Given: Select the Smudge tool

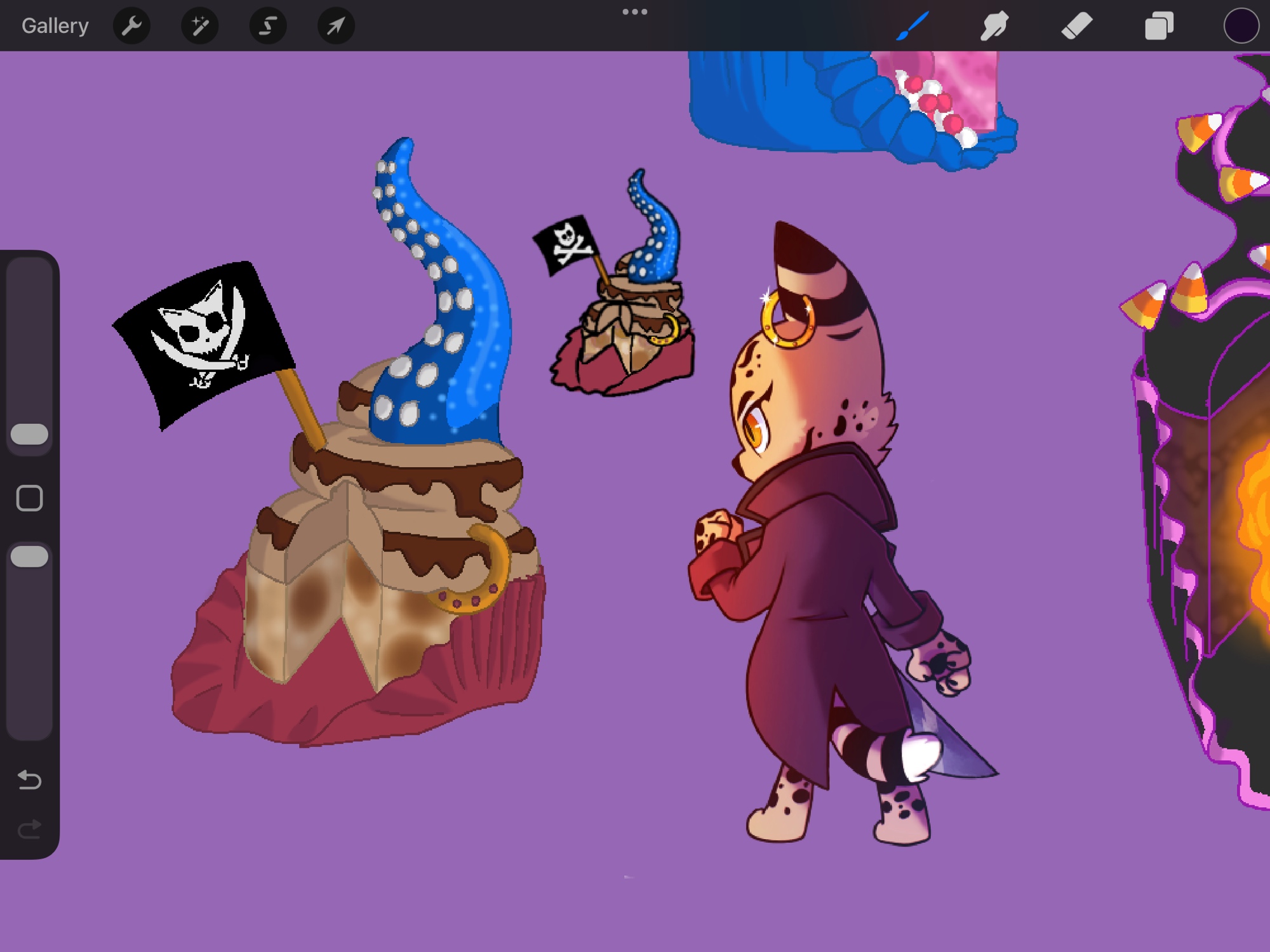Looking at the screenshot, I should click(994, 26).
